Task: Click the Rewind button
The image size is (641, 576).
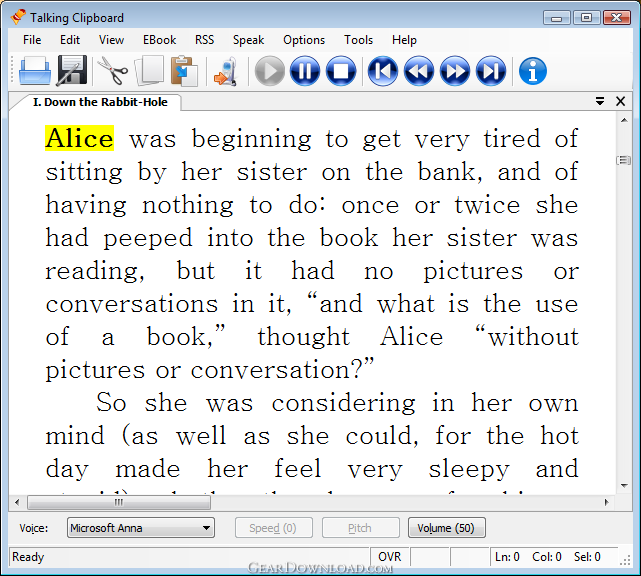Action: coord(419,71)
